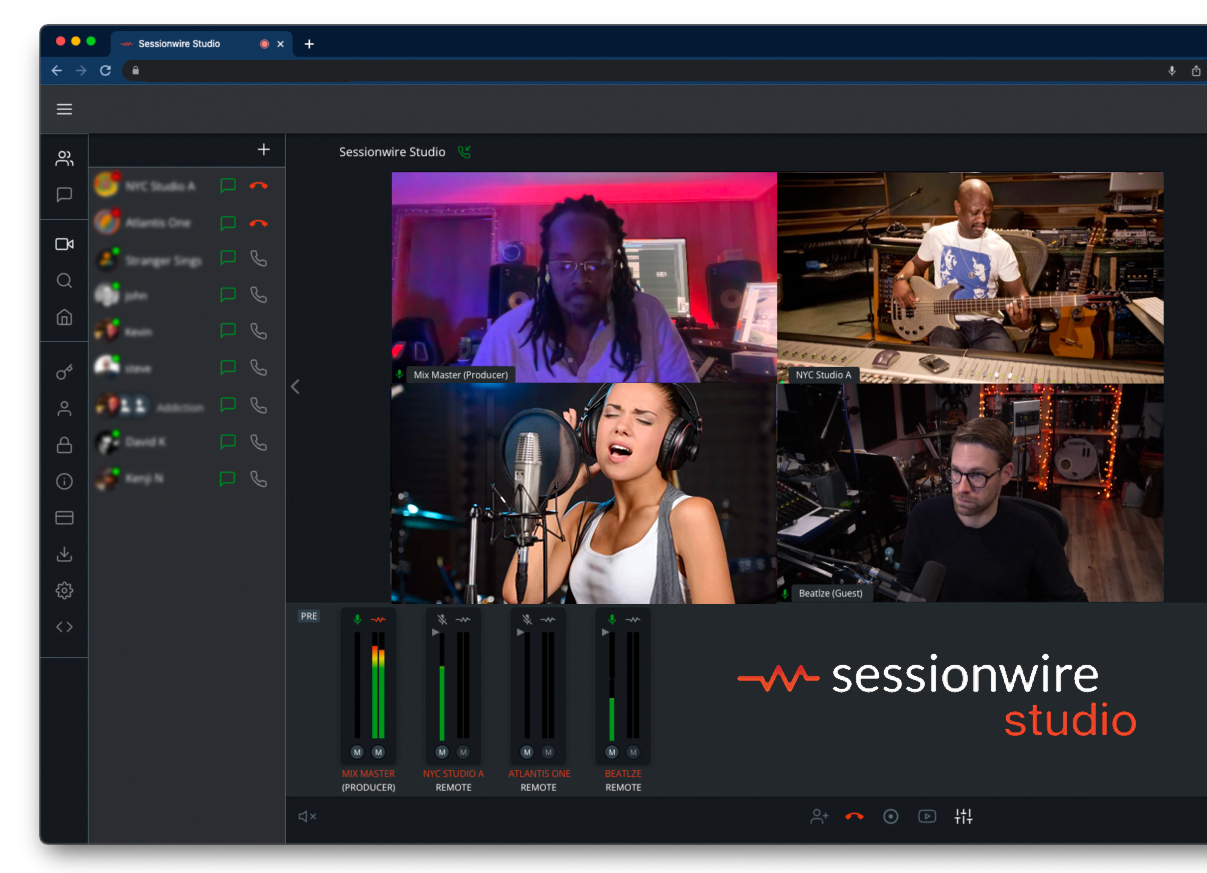Toggle speaker mute icon in bottom-left bar
This screenshot has width=1207, height=873.
point(307,817)
